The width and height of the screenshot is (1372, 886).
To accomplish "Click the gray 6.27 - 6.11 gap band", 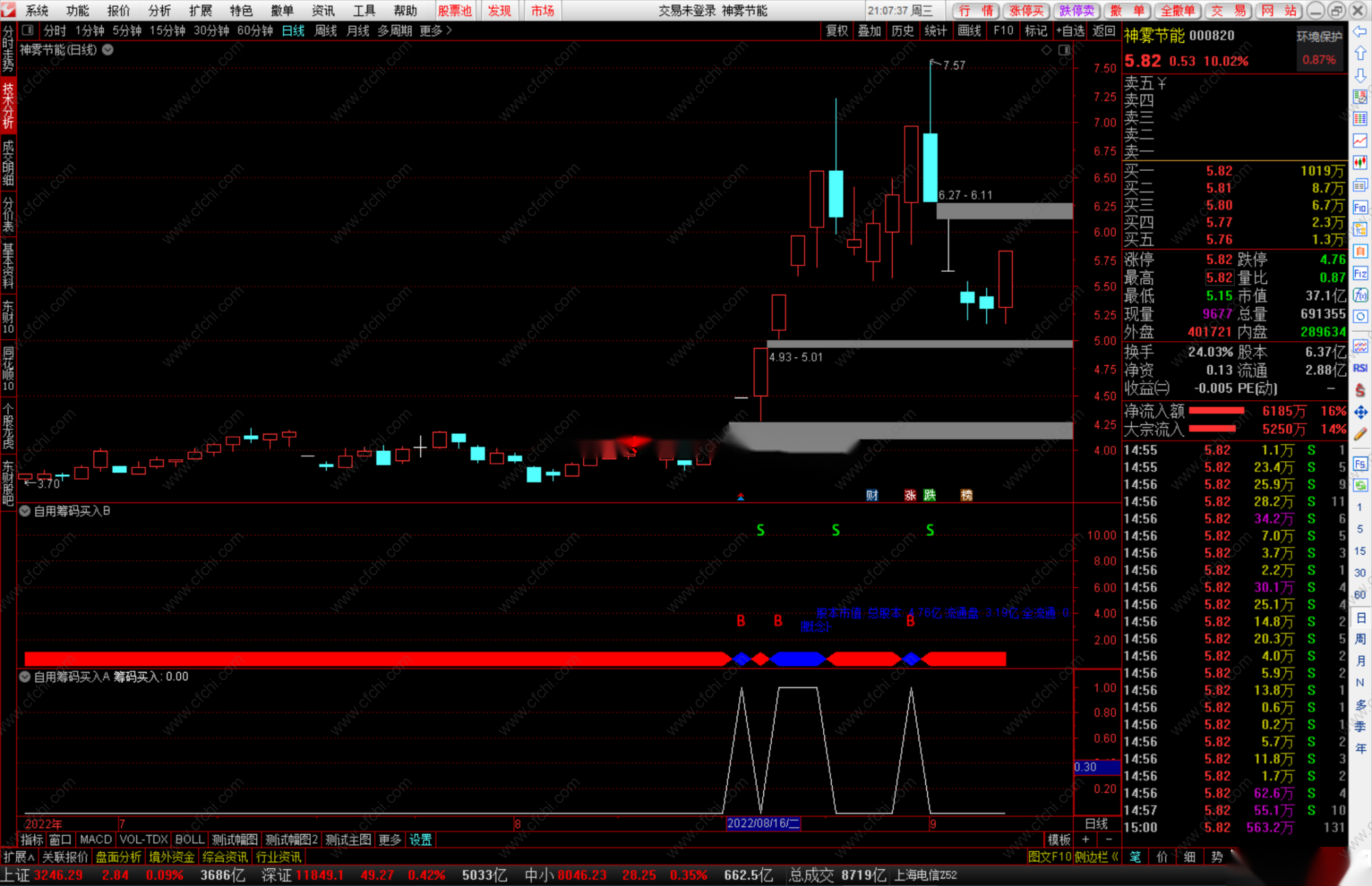I will (1004, 211).
